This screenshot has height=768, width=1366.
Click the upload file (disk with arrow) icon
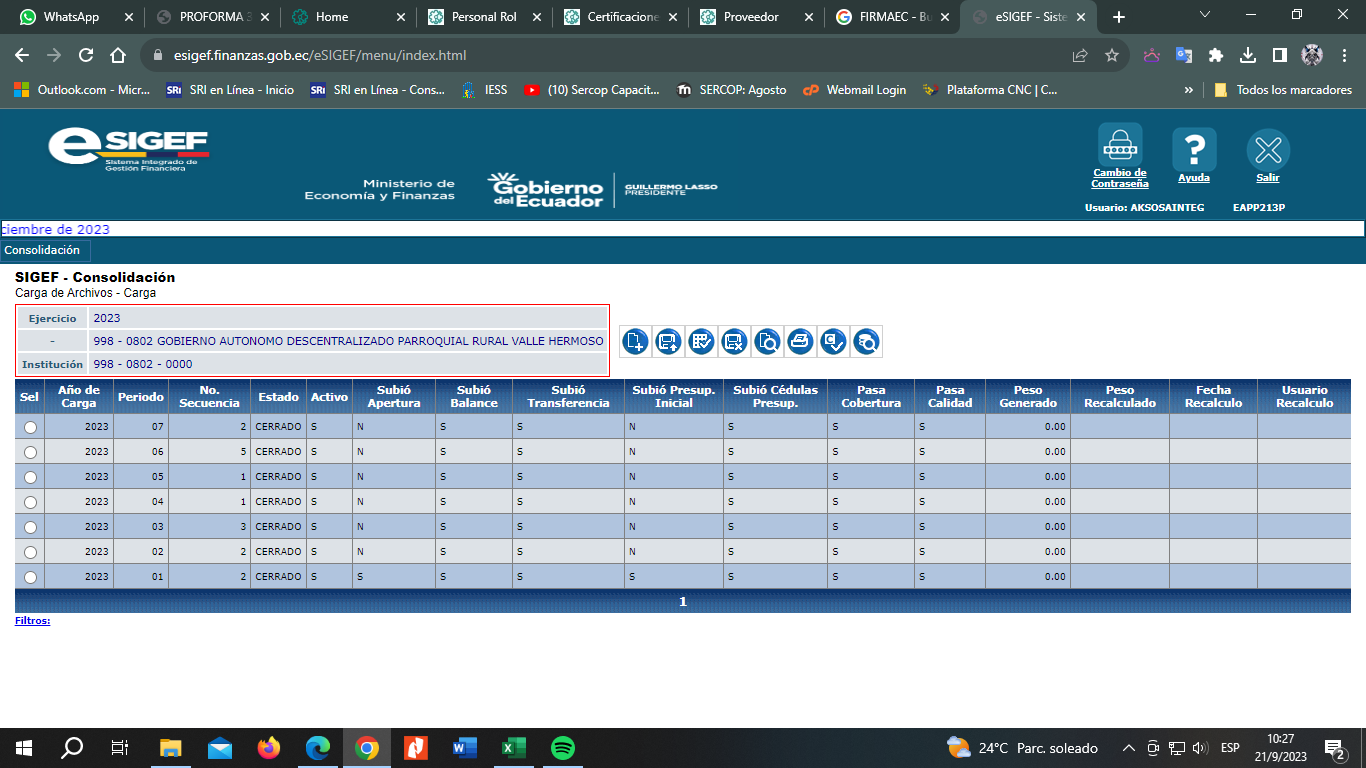(668, 342)
